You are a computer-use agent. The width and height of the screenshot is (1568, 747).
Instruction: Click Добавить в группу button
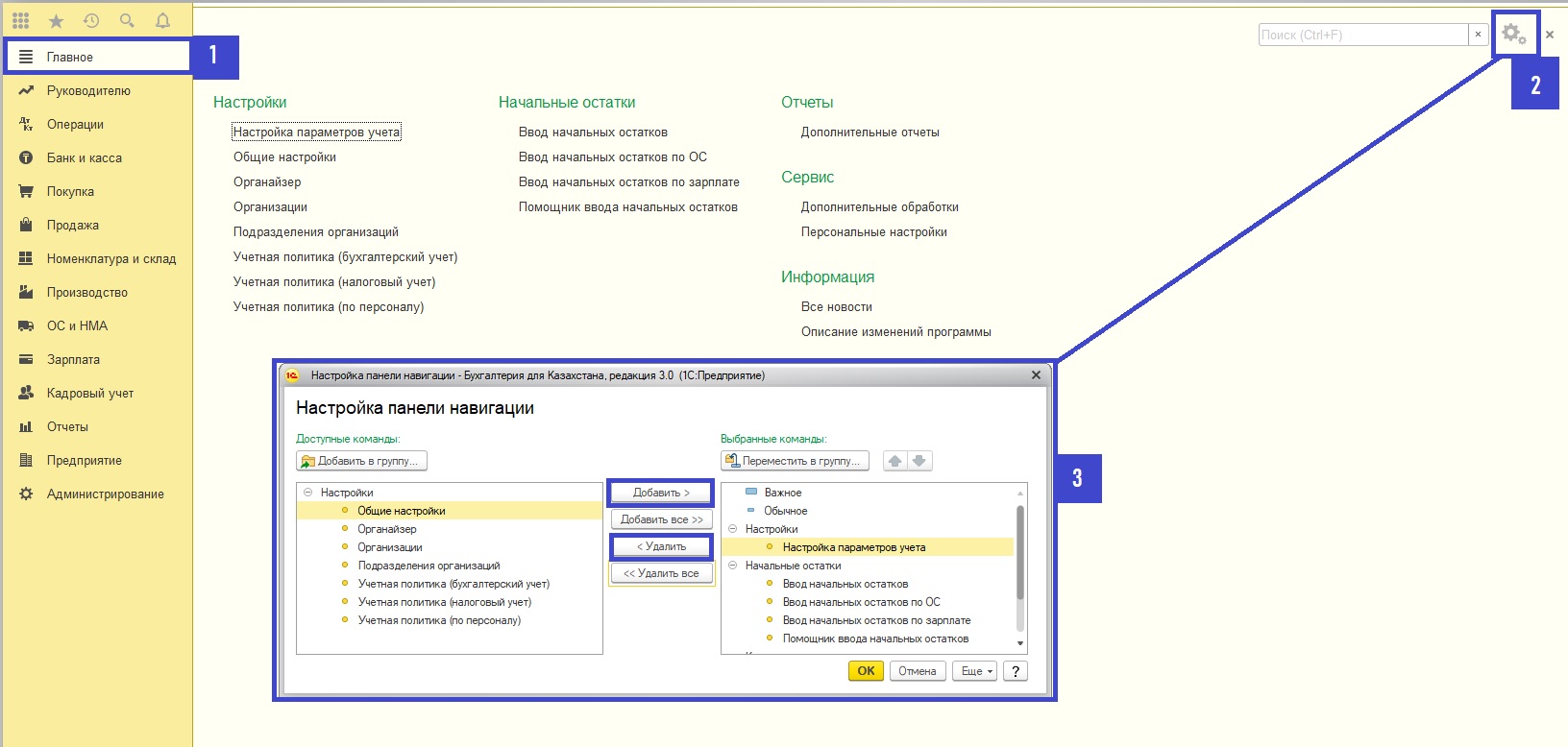click(x=361, y=461)
